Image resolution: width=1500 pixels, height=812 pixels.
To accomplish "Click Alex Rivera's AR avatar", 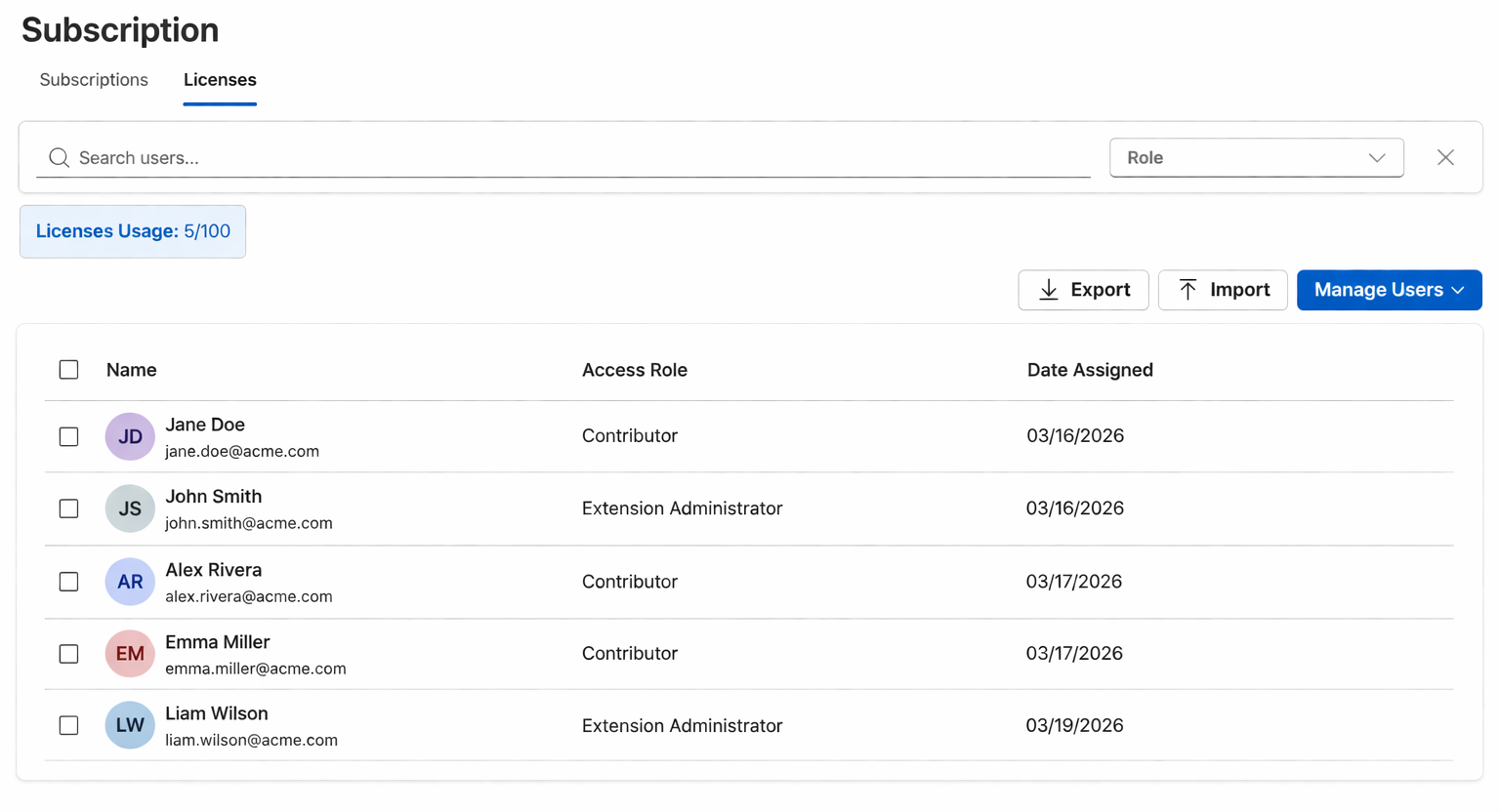I will (130, 582).
